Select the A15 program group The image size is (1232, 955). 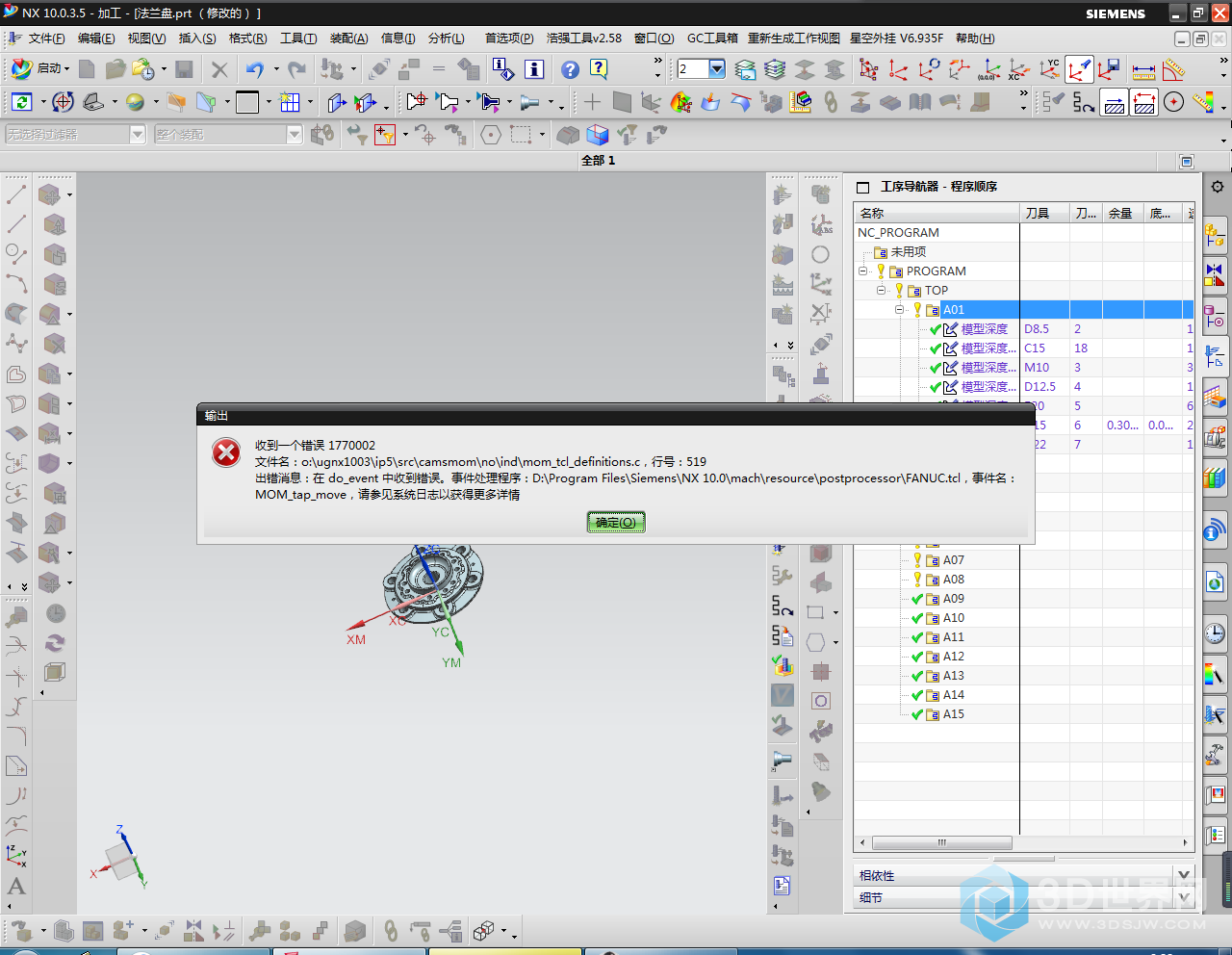tap(954, 714)
